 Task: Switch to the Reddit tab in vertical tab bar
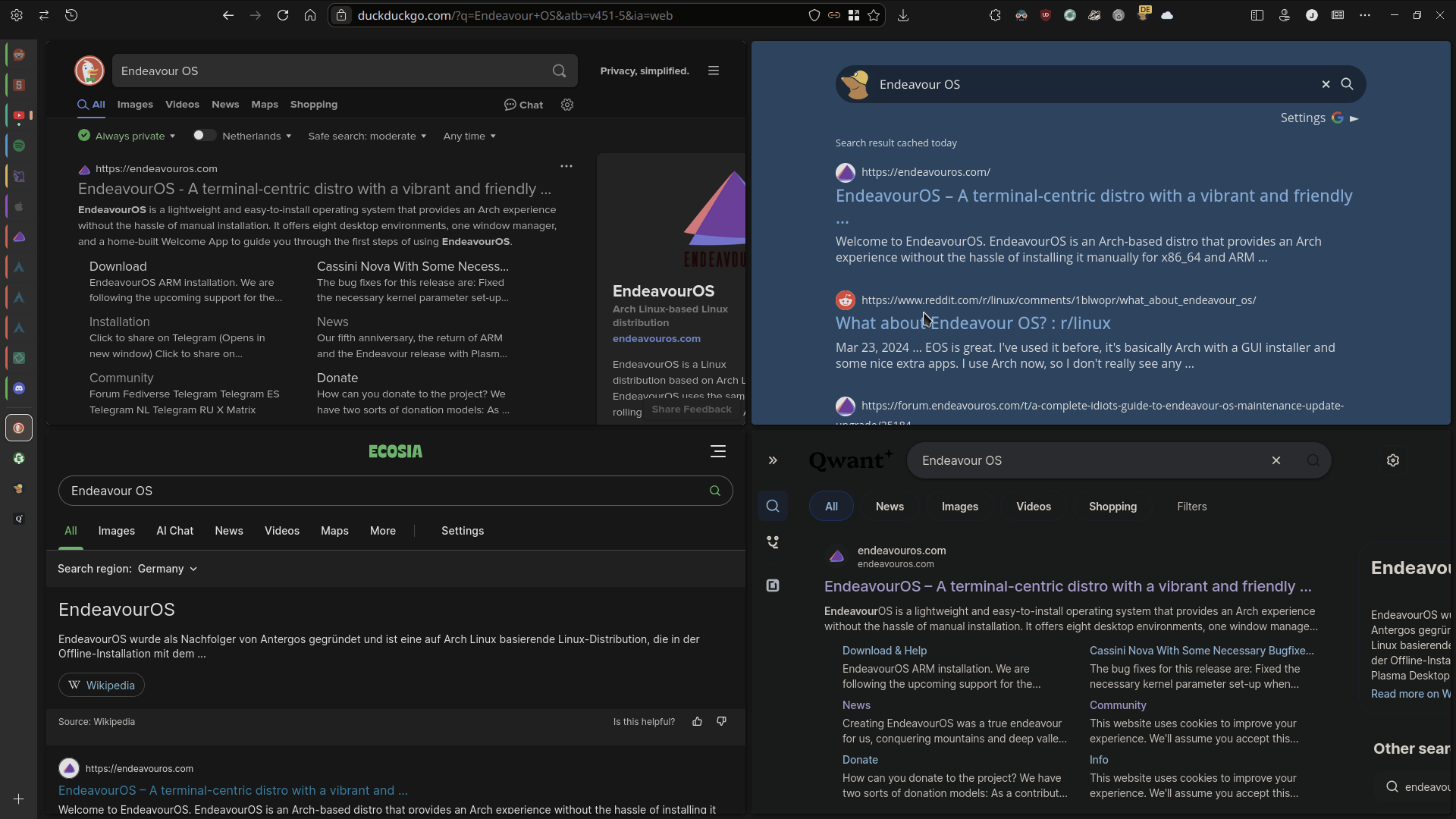(19, 55)
